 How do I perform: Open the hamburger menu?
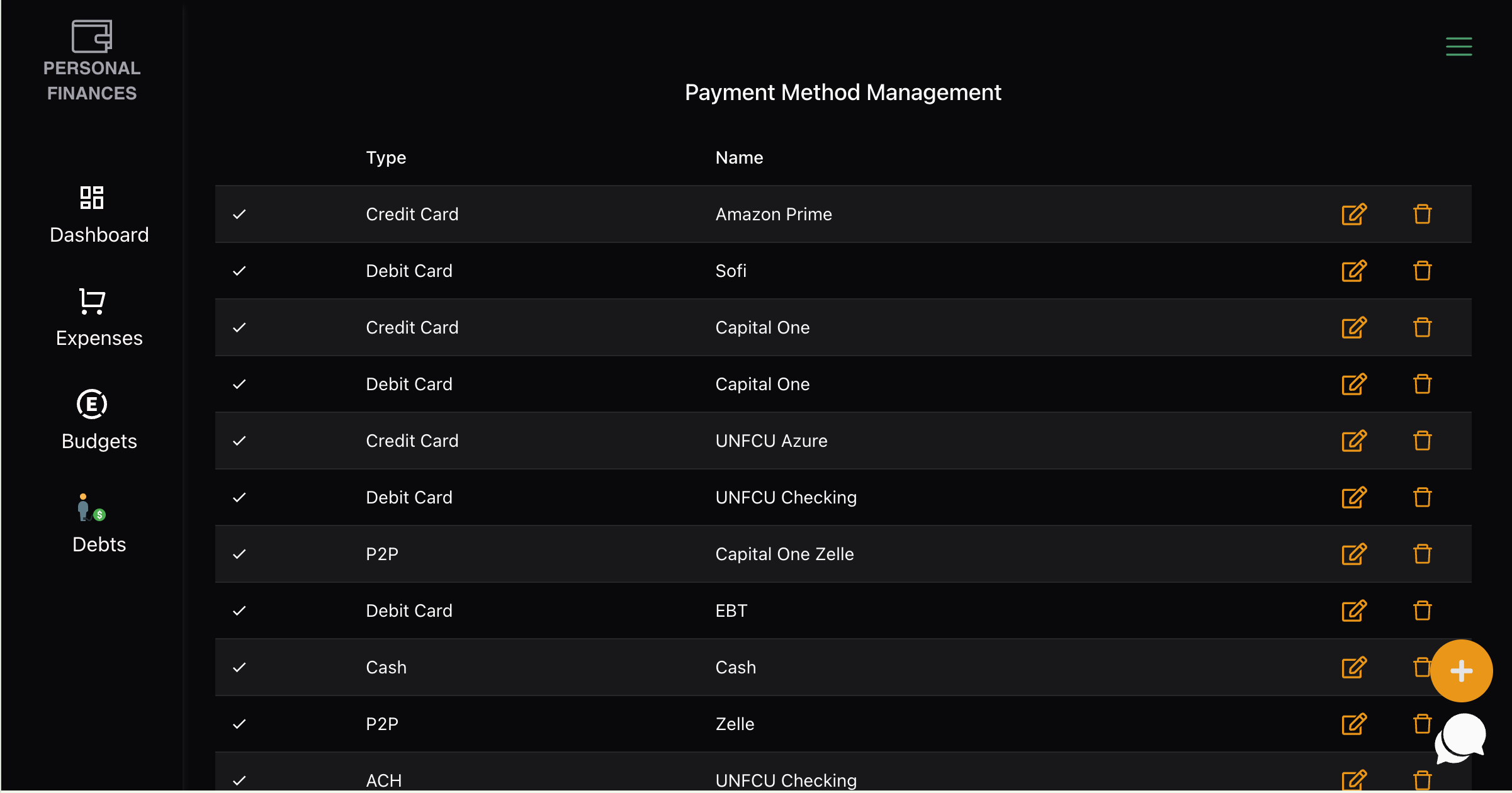pyautogui.click(x=1459, y=46)
